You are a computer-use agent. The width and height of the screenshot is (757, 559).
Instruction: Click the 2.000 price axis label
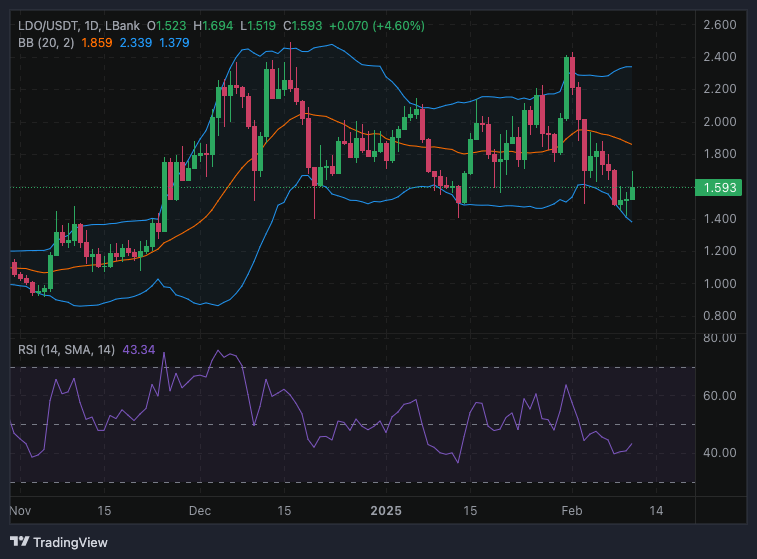point(720,122)
